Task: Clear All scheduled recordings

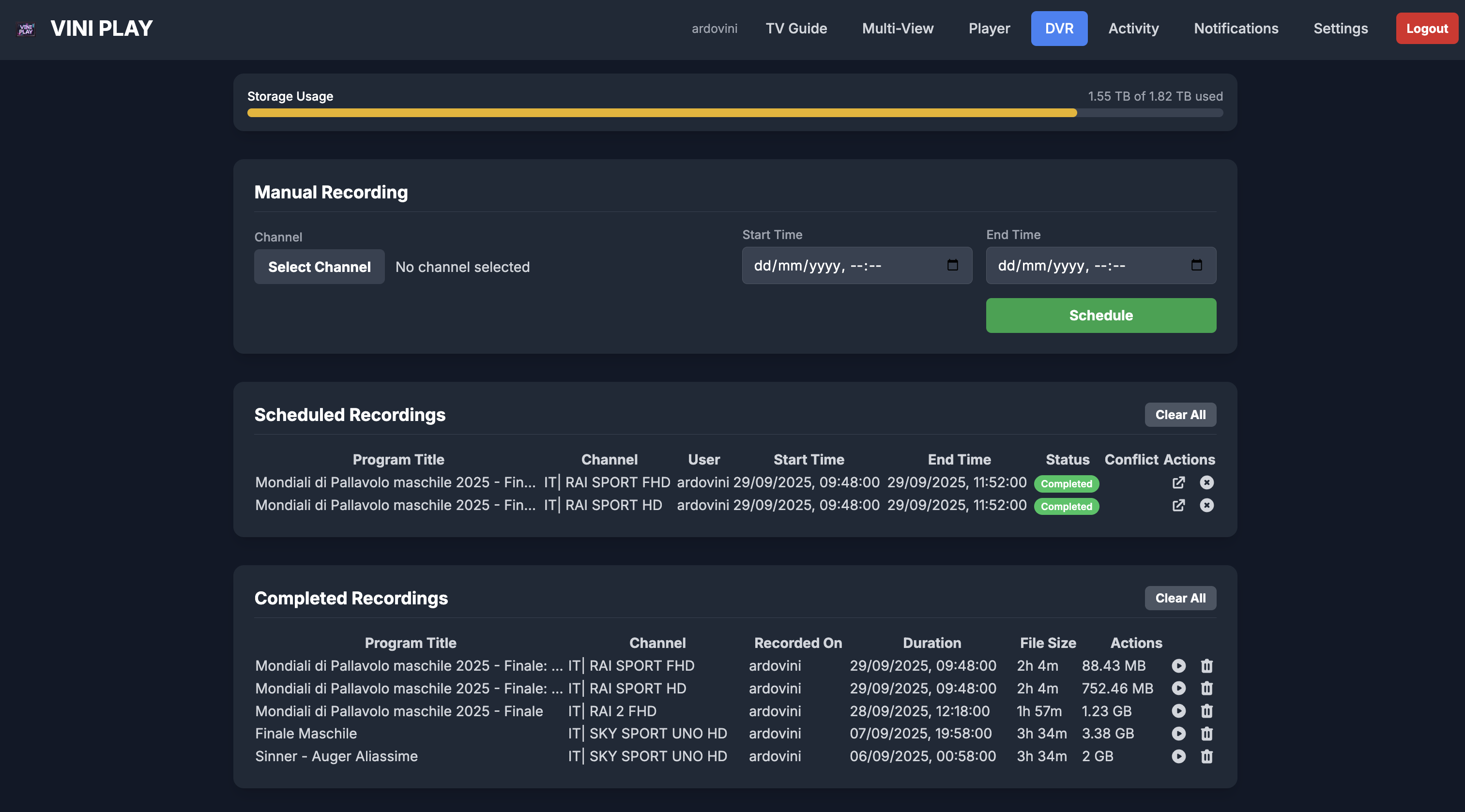Action: pos(1180,415)
